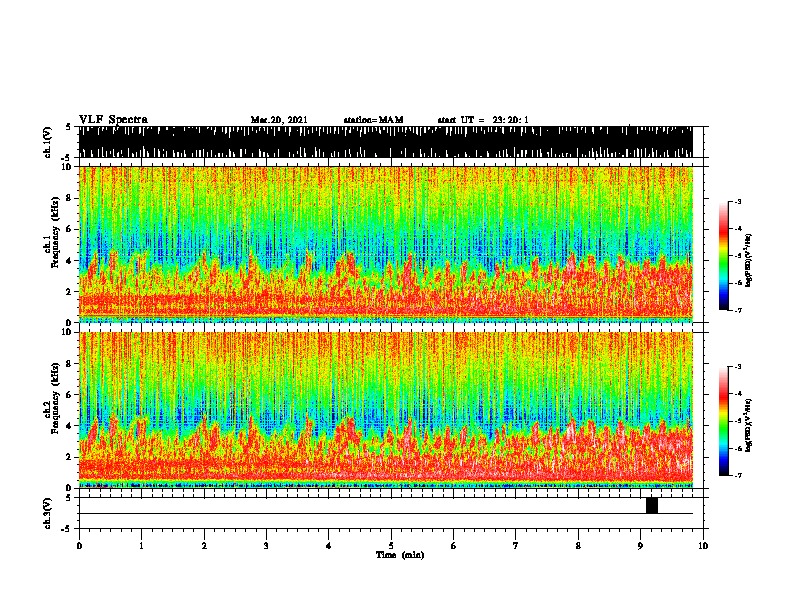
Task: Click the "7" tick label on time axis
Action: (516, 546)
